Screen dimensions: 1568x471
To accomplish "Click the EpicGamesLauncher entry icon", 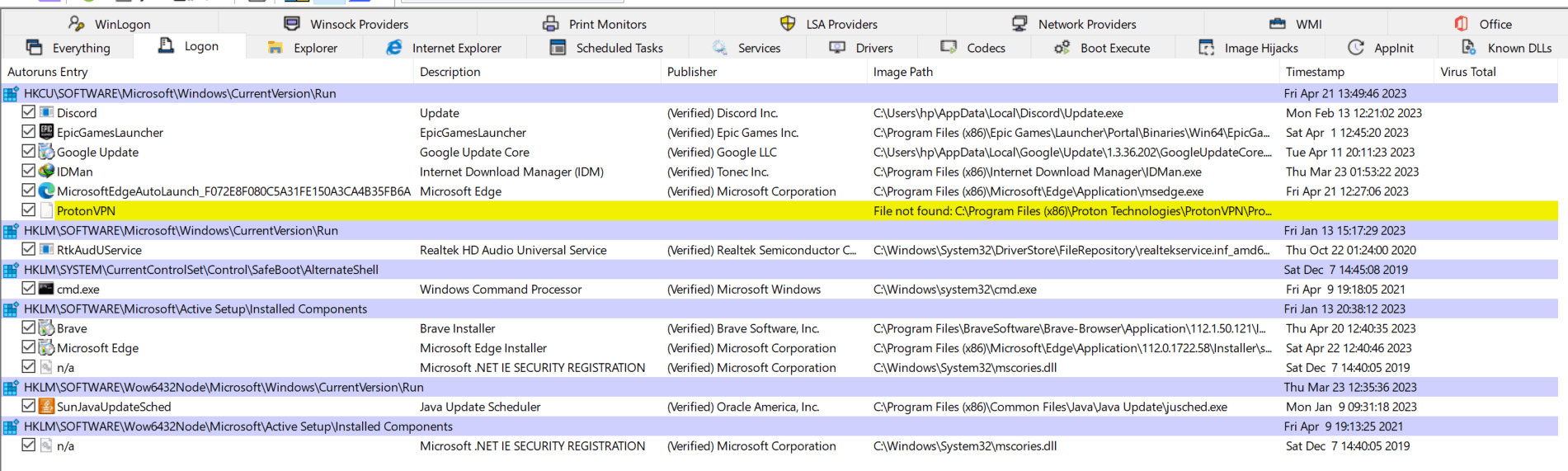I will (x=46, y=132).
